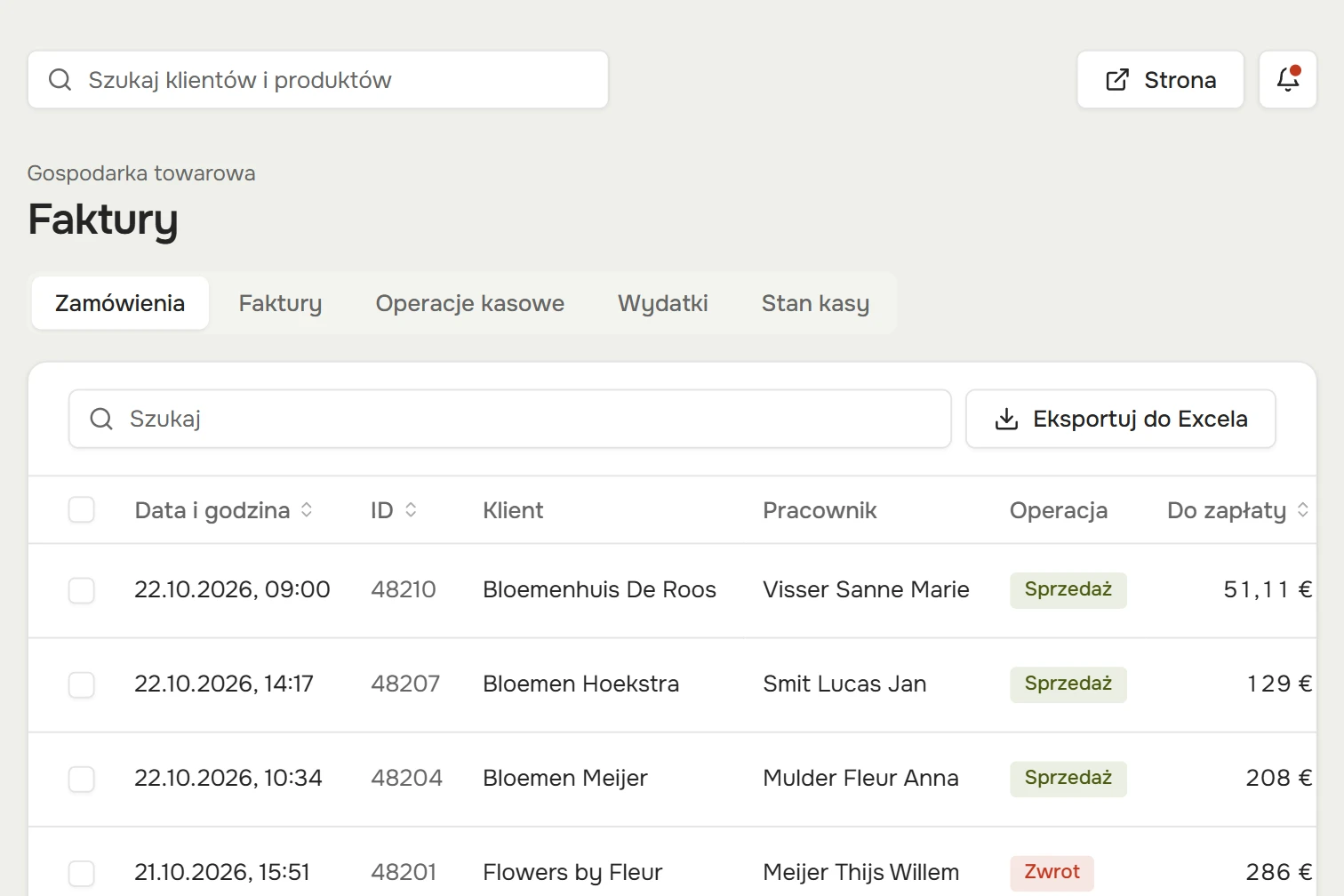The image size is (1344, 896).
Task: Select the checkbox for Bloemen Meijer row
Action: [82, 779]
